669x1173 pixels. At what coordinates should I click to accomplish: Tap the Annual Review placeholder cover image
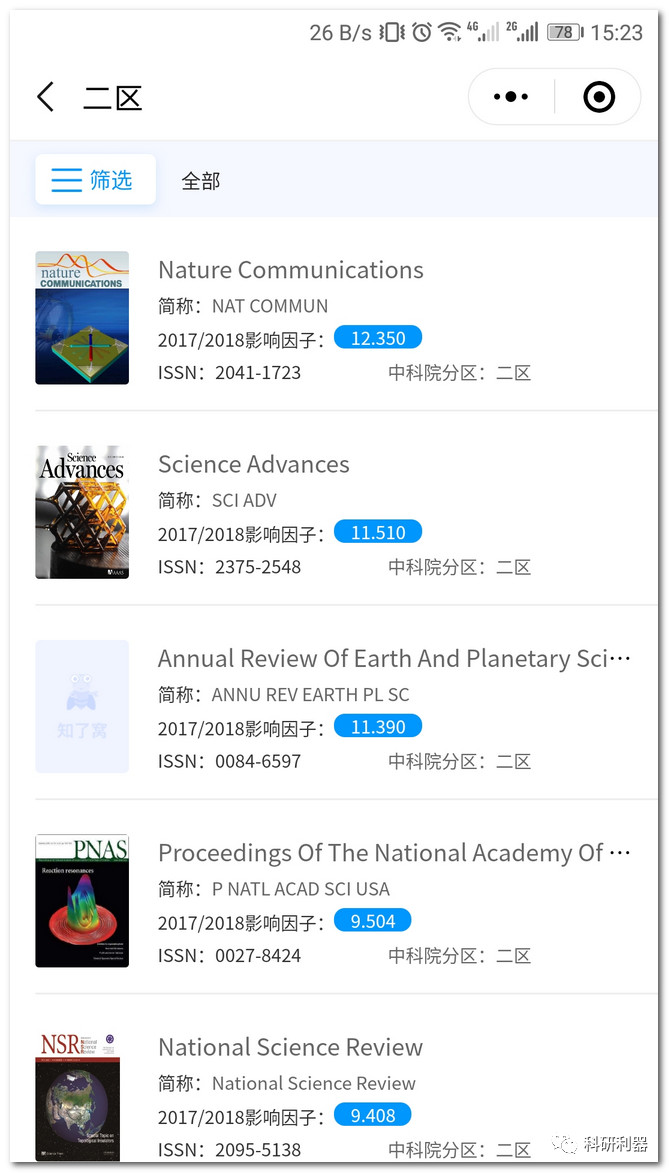coord(82,706)
